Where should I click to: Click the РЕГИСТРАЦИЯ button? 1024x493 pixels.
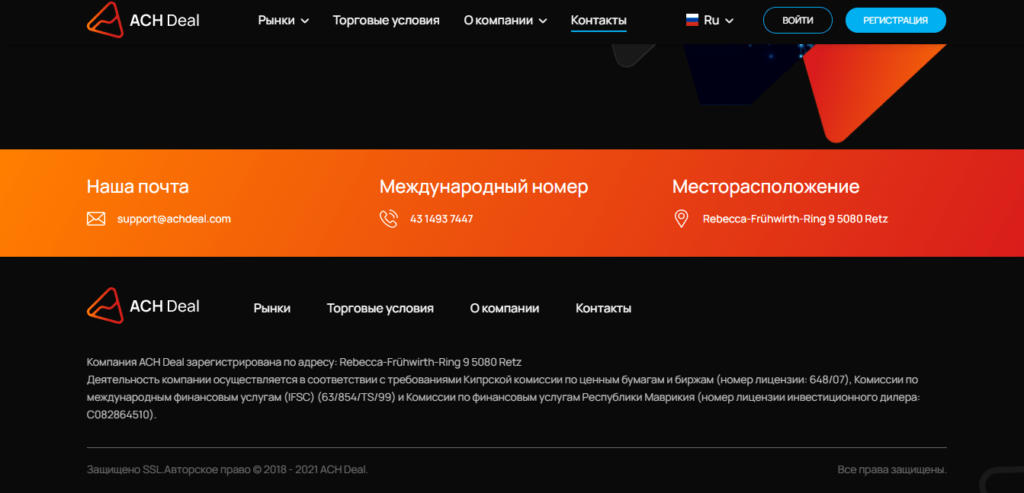click(x=895, y=20)
